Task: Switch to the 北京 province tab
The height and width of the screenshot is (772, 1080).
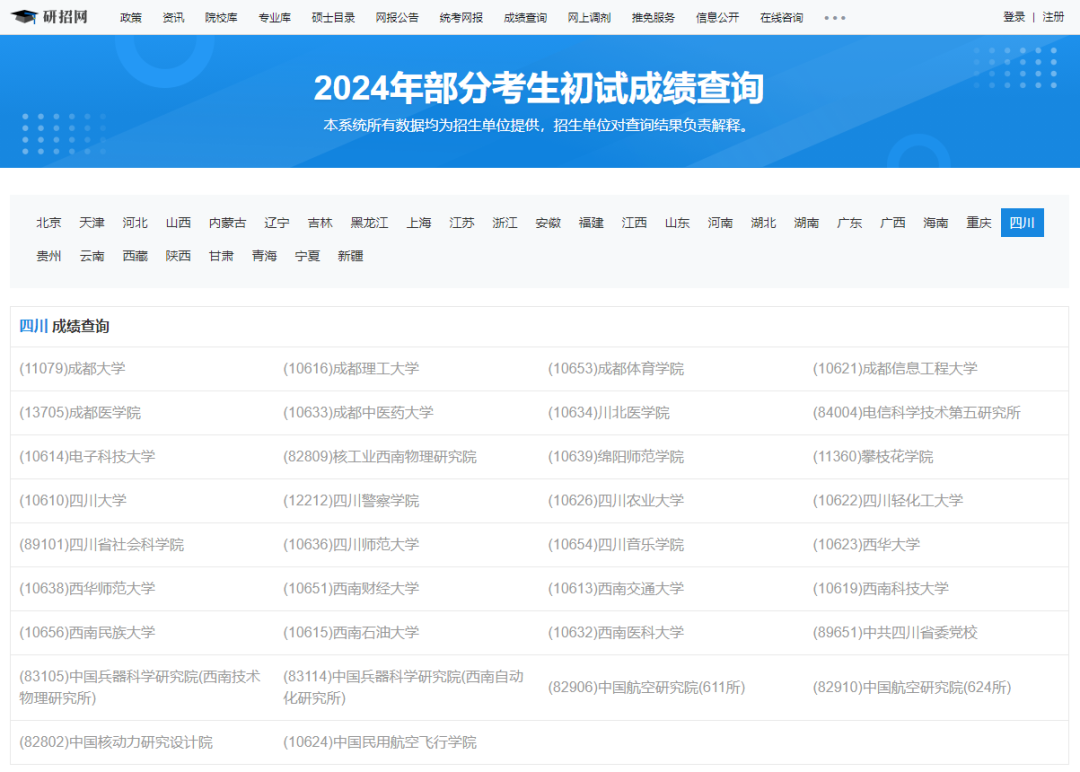Action: (x=48, y=222)
